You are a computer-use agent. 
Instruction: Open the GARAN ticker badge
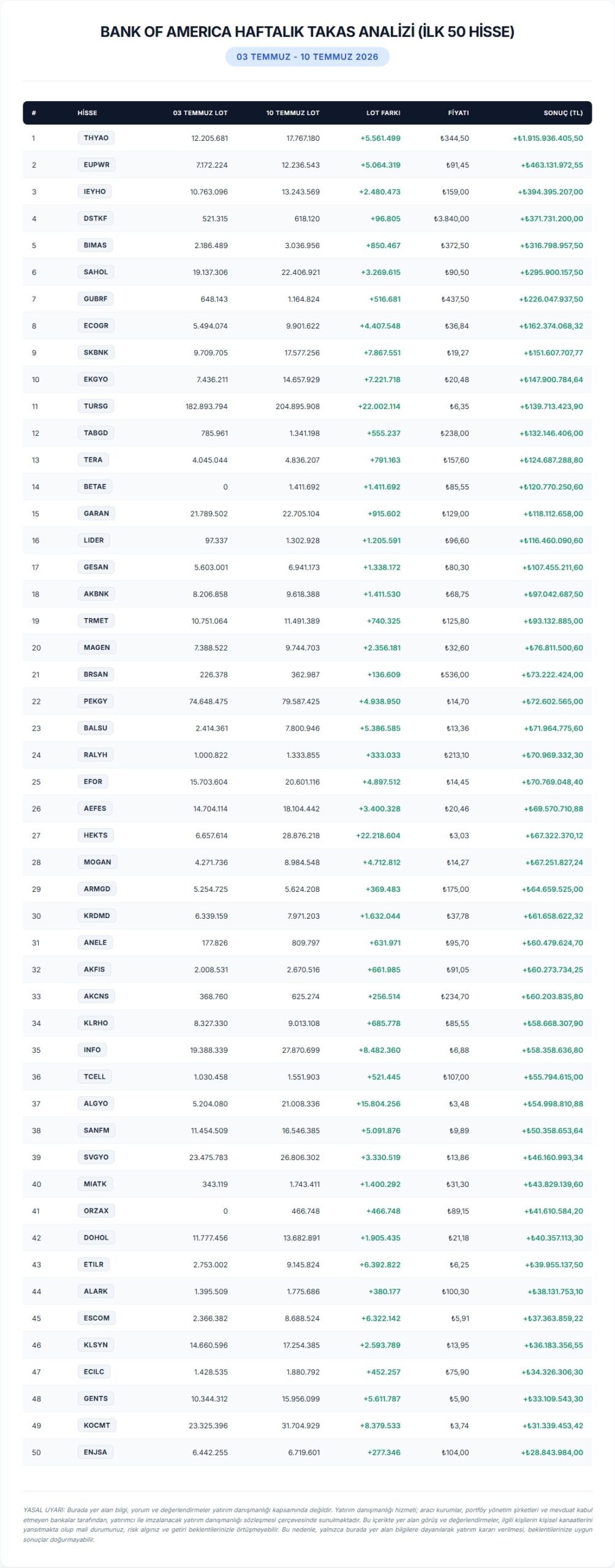point(97,513)
